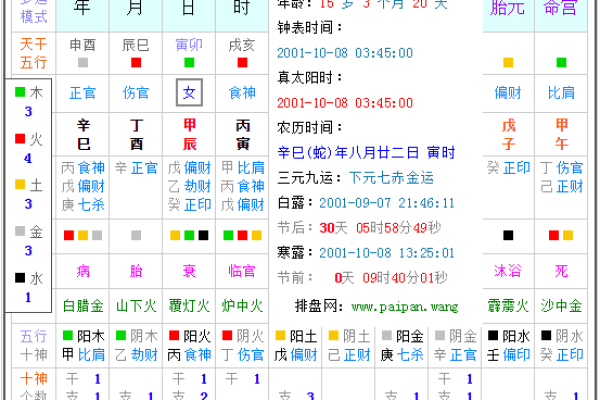
Task: Click the 临官 life stage
Action: pyautogui.click(x=242, y=271)
